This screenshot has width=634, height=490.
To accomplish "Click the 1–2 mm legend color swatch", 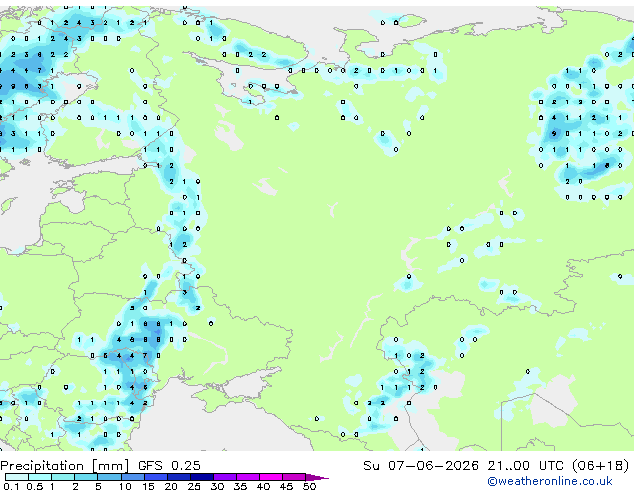I will point(63,477).
